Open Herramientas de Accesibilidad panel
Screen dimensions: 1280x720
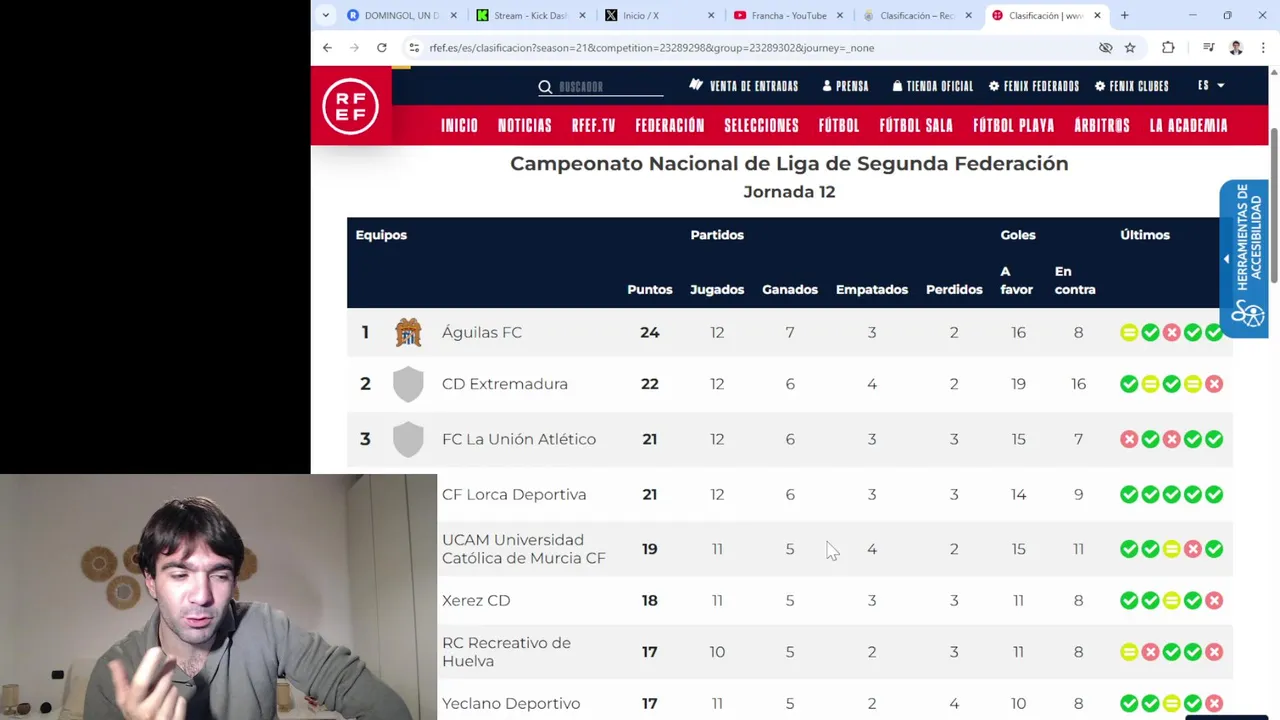(1243, 259)
